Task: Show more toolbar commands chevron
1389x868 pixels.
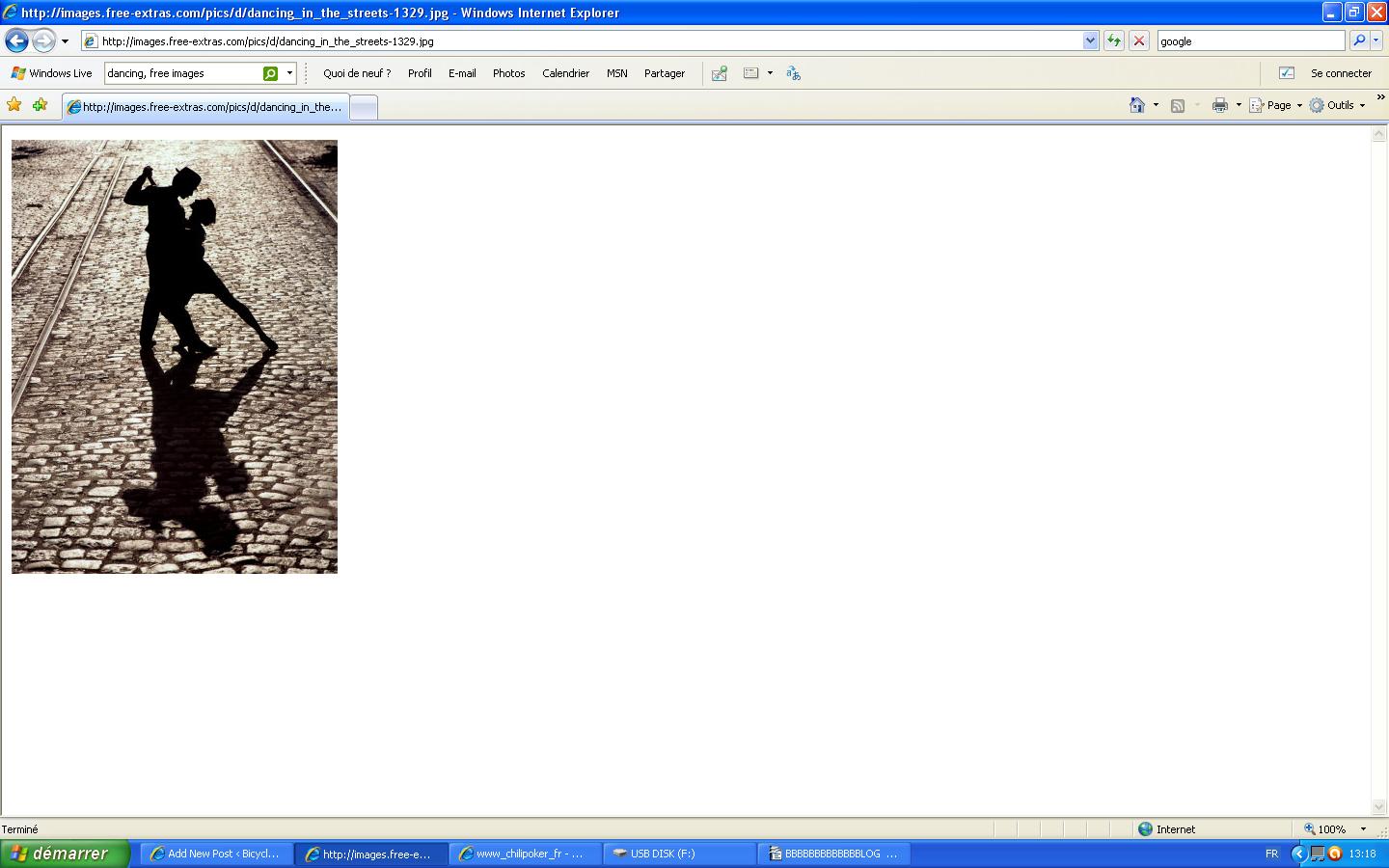Action: coord(1380,97)
